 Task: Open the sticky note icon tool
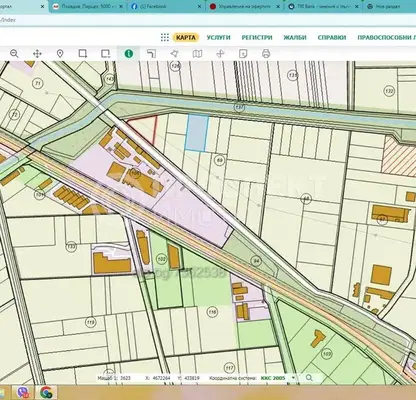click(243, 54)
